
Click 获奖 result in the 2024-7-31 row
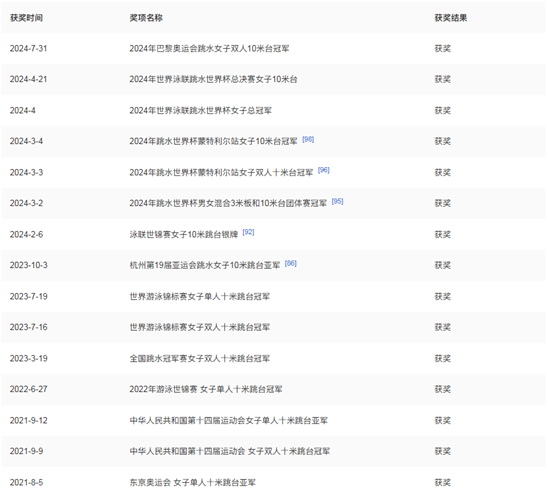442,49
